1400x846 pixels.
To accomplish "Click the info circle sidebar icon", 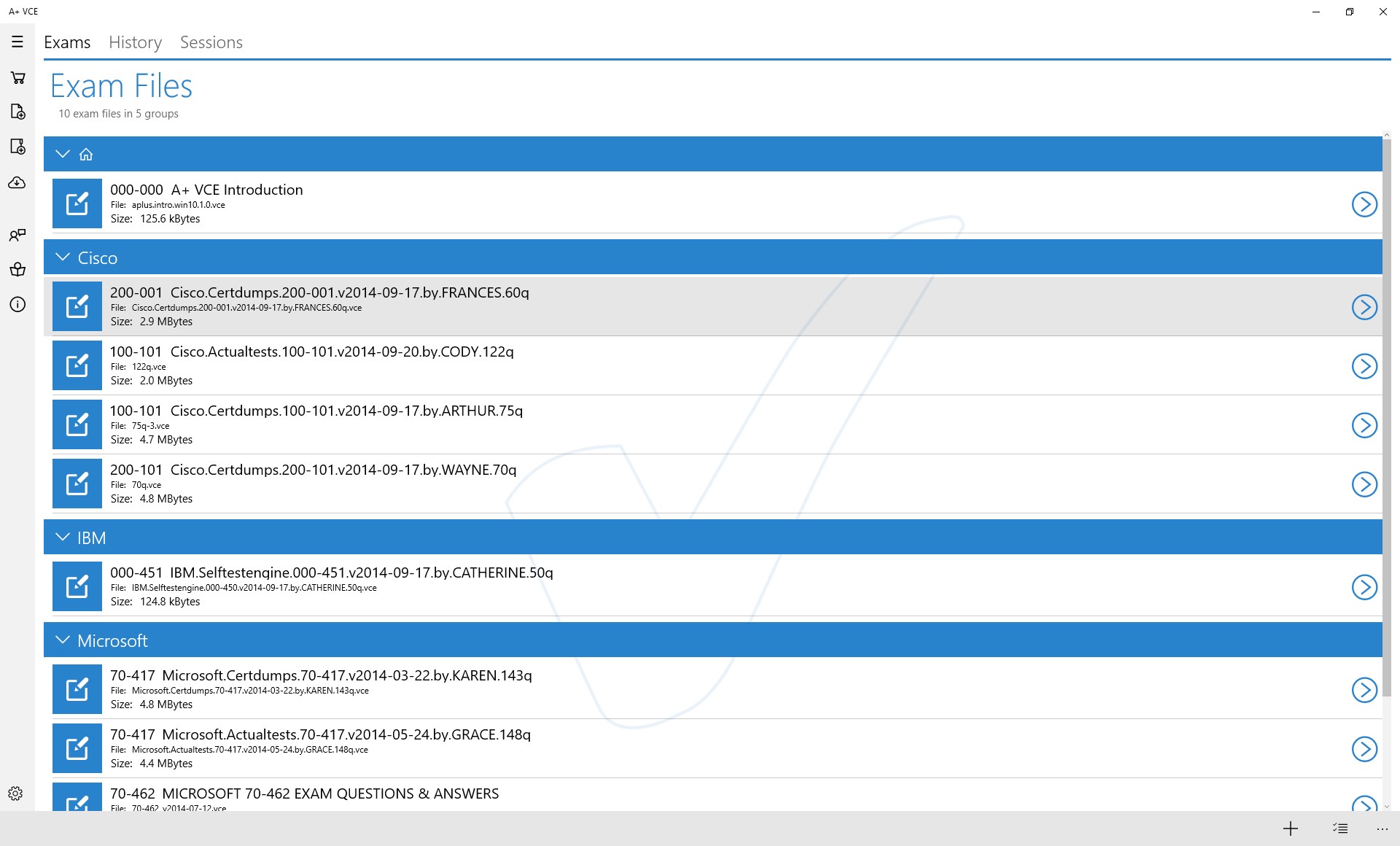I will [17, 305].
